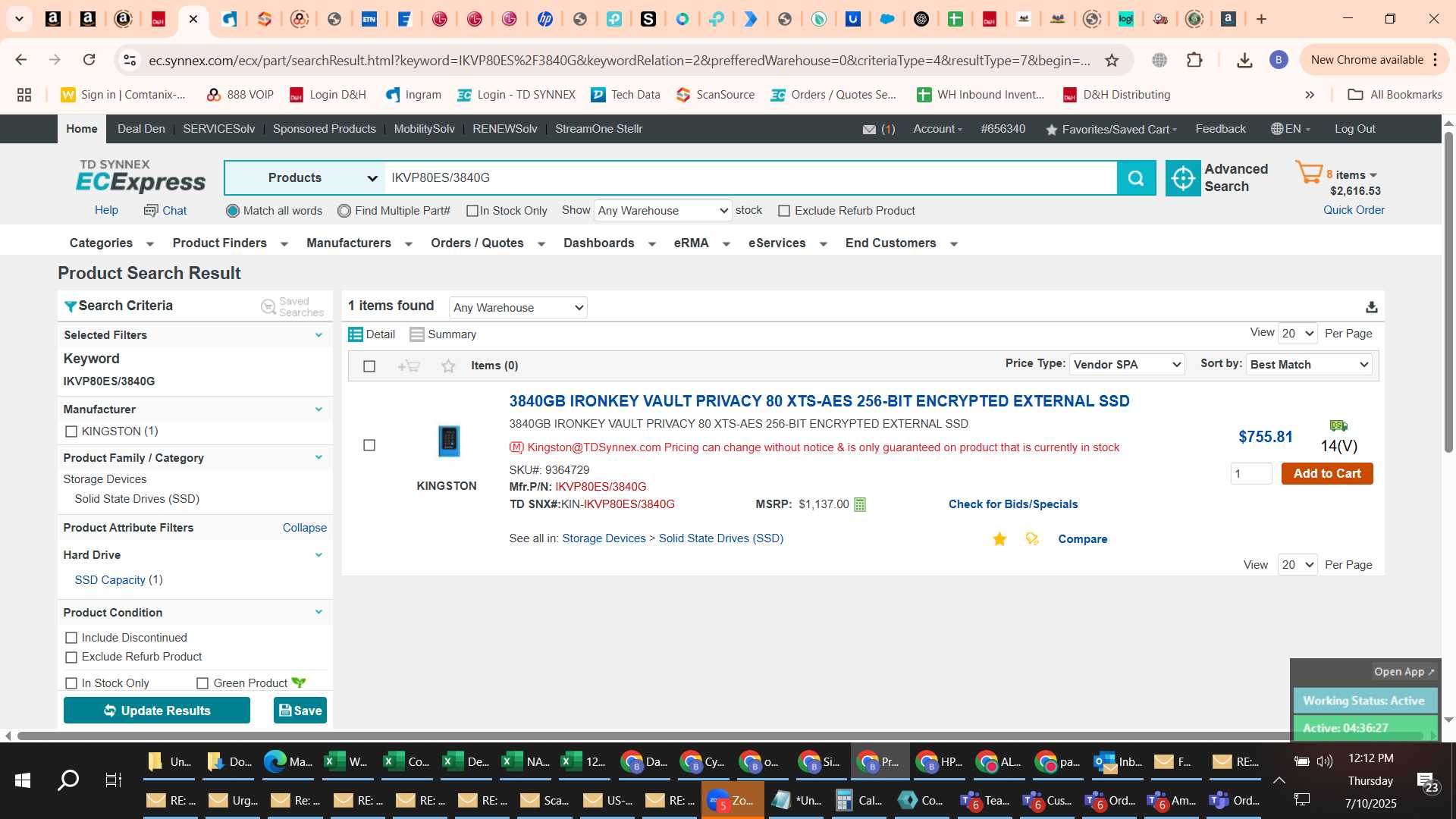Collapse the Product Condition section
The width and height of the screenshot is (1456, 819).
point(318,612)
